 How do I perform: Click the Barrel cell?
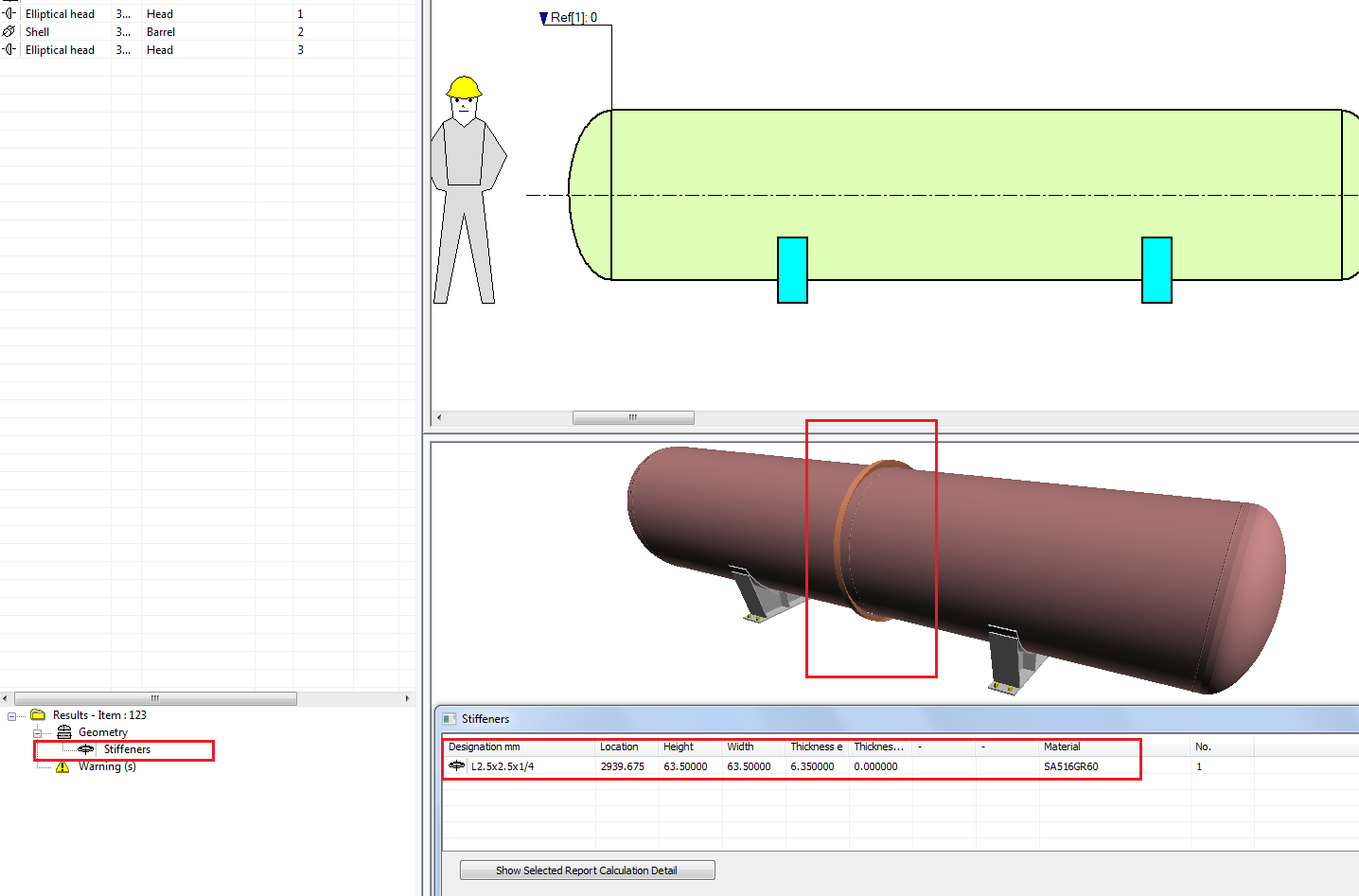pyautogui.click(x=161, y=31)
